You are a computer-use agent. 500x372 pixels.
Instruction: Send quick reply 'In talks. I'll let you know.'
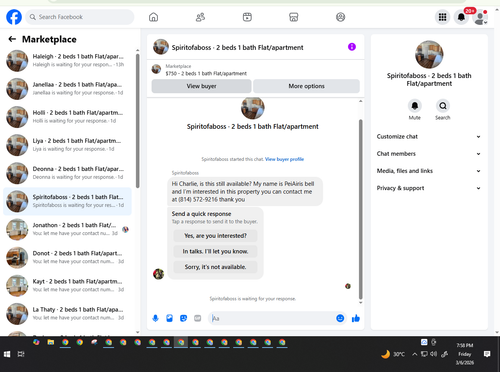(x=215, y=251)
